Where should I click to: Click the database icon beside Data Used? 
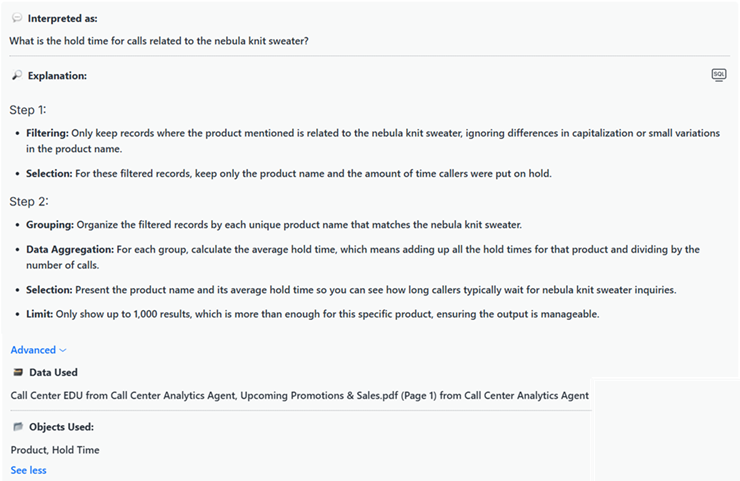(17, 372)
